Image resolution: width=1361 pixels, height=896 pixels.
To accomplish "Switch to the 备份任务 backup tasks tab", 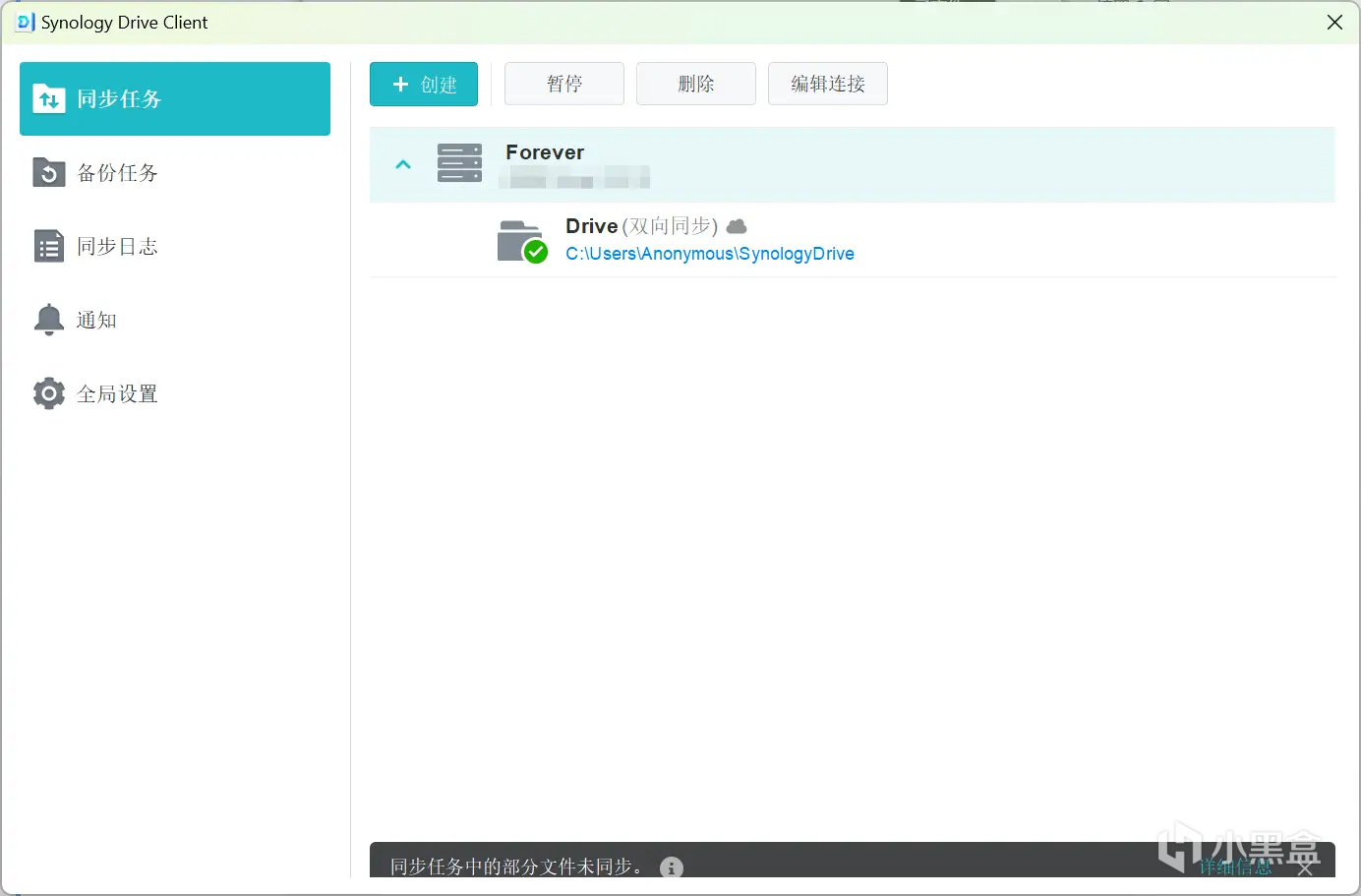I will [x=175, y=172].
